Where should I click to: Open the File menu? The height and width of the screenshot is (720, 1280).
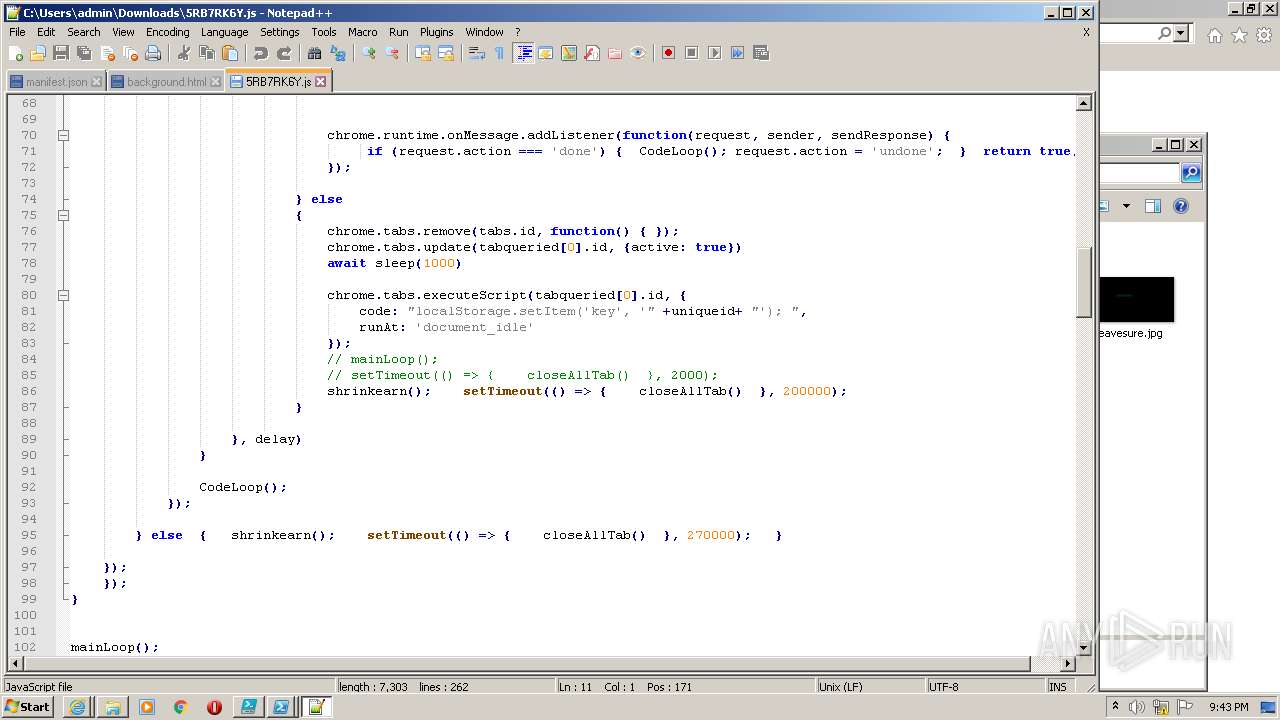(17, 32)
